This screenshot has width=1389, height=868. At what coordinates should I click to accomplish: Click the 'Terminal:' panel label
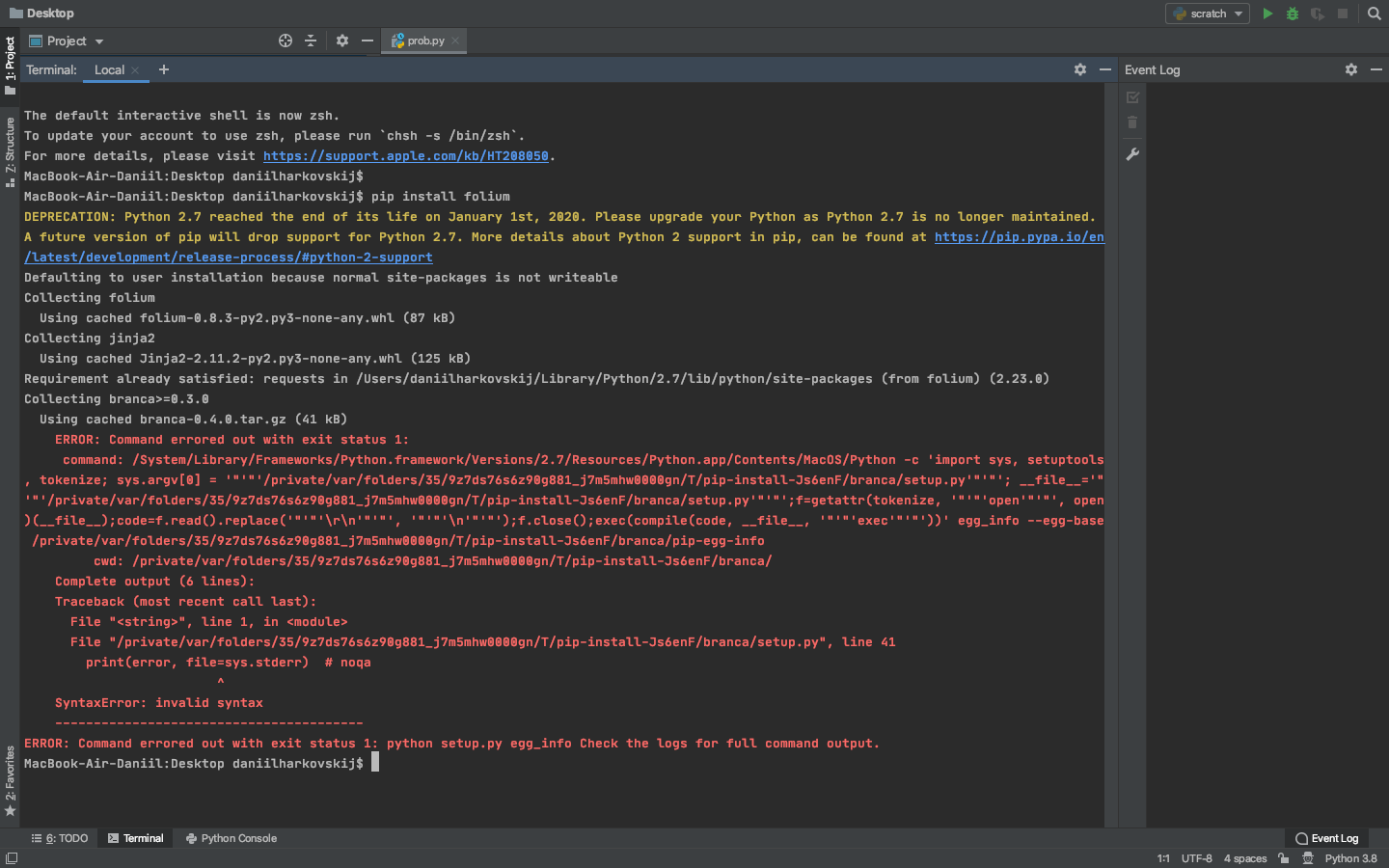pos(51,69)
